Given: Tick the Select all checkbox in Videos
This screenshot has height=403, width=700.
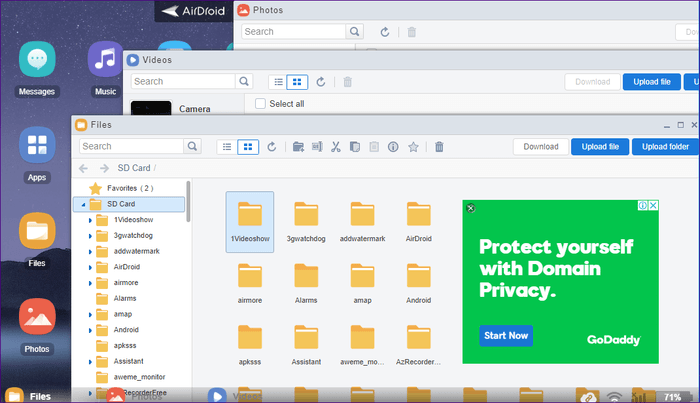Looking at the screenshot, I should pyautogui.click(x=260, y=104).
